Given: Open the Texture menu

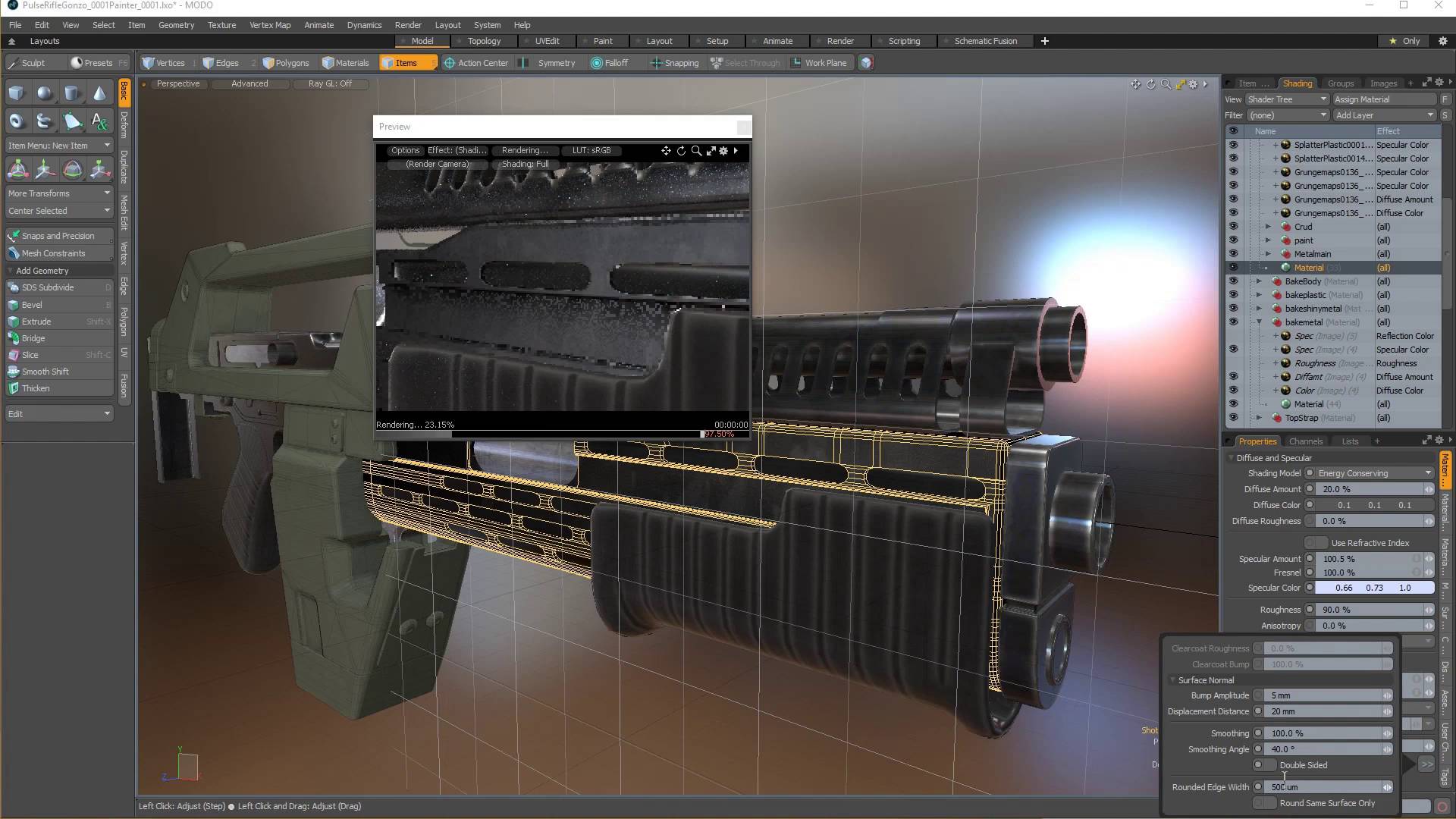Looking at the screenshot, I should [221, 24].
